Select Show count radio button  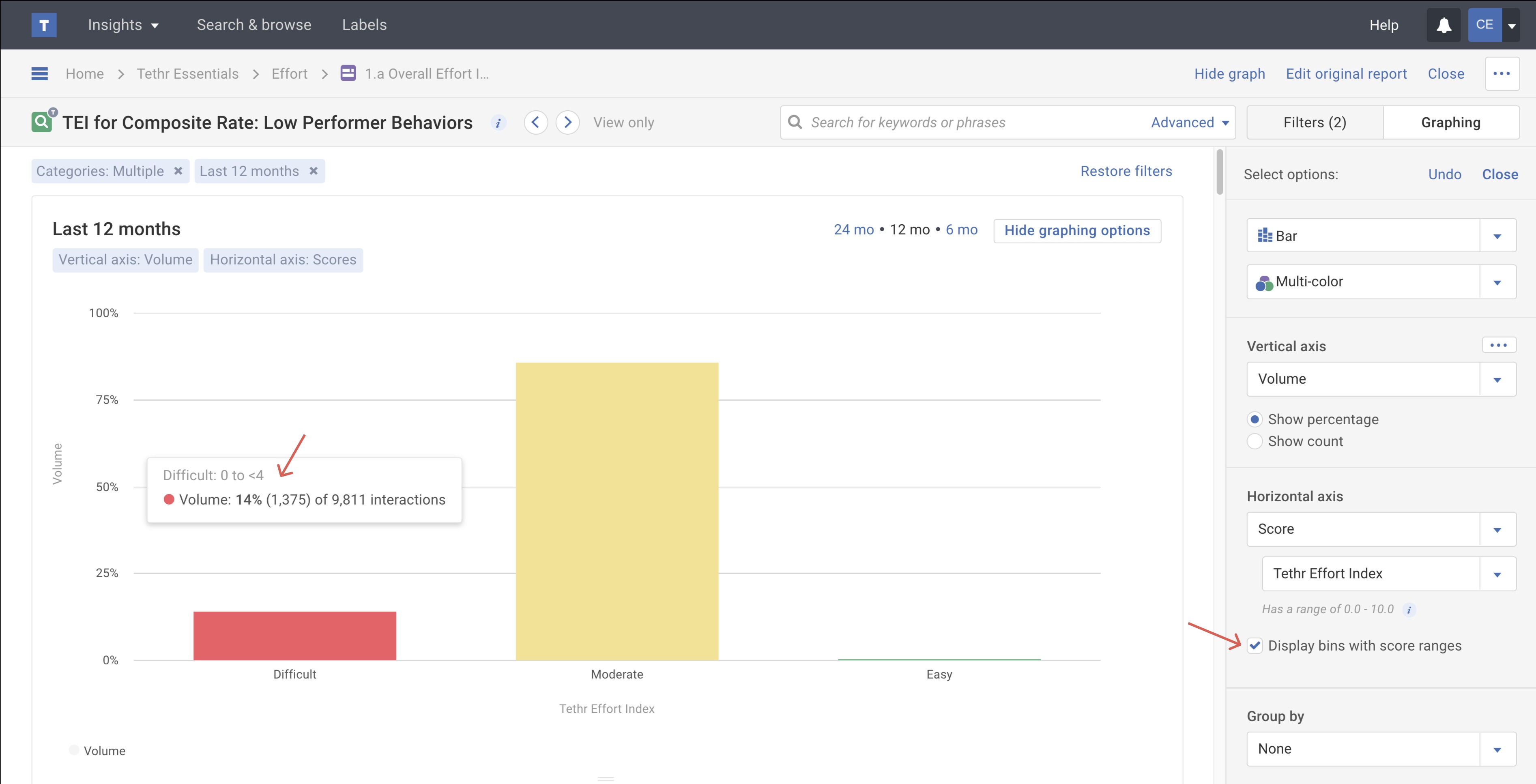coord(1255,442)
